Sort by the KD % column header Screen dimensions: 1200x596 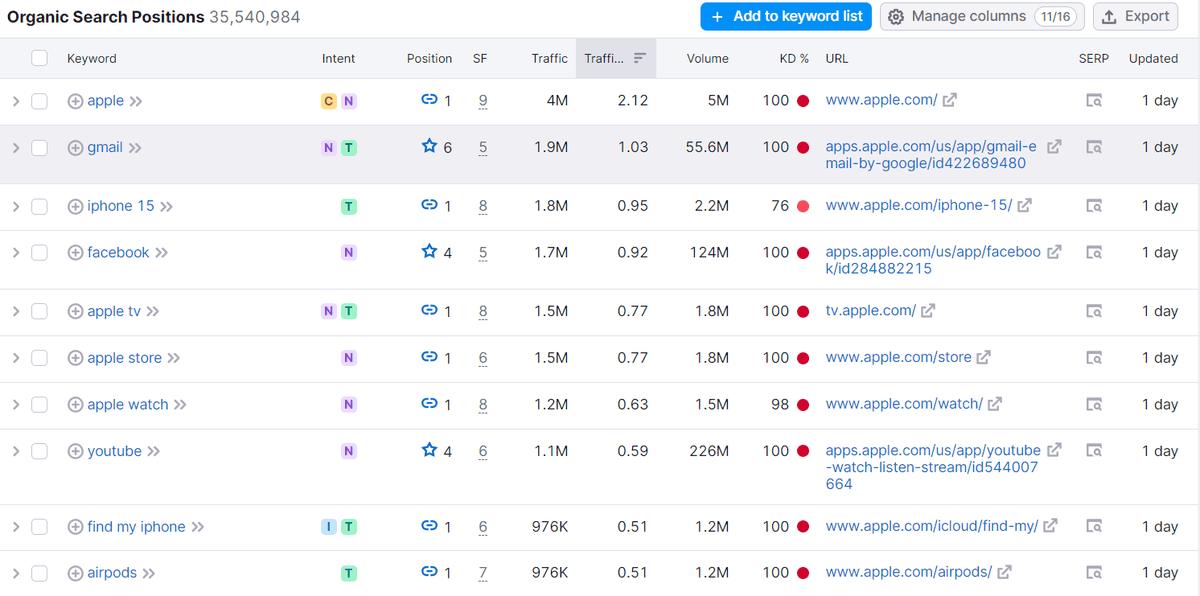click(x=794, y=58)
